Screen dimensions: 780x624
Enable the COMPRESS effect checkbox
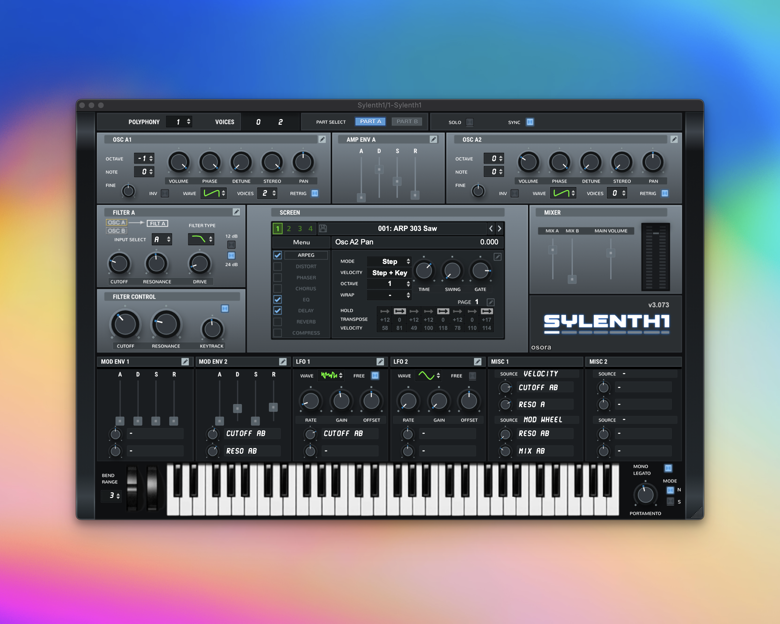(278, 332)
